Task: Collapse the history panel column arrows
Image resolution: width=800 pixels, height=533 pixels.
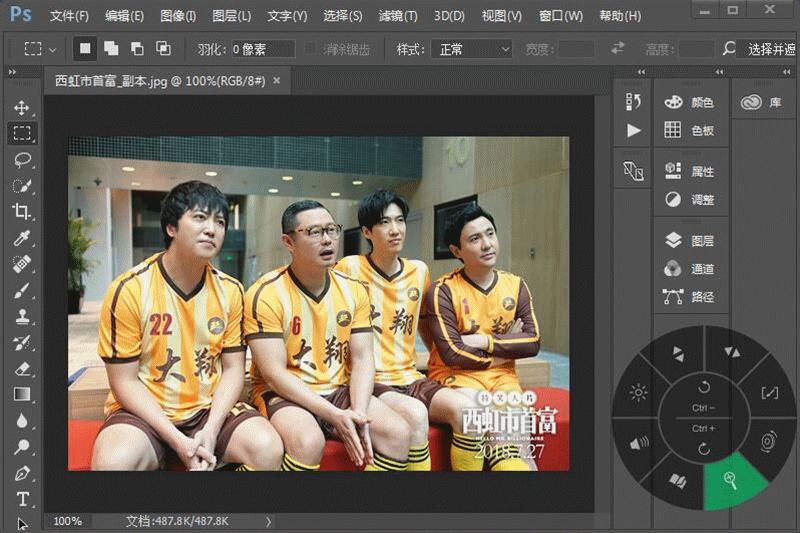Action: [x=642, y=72]
